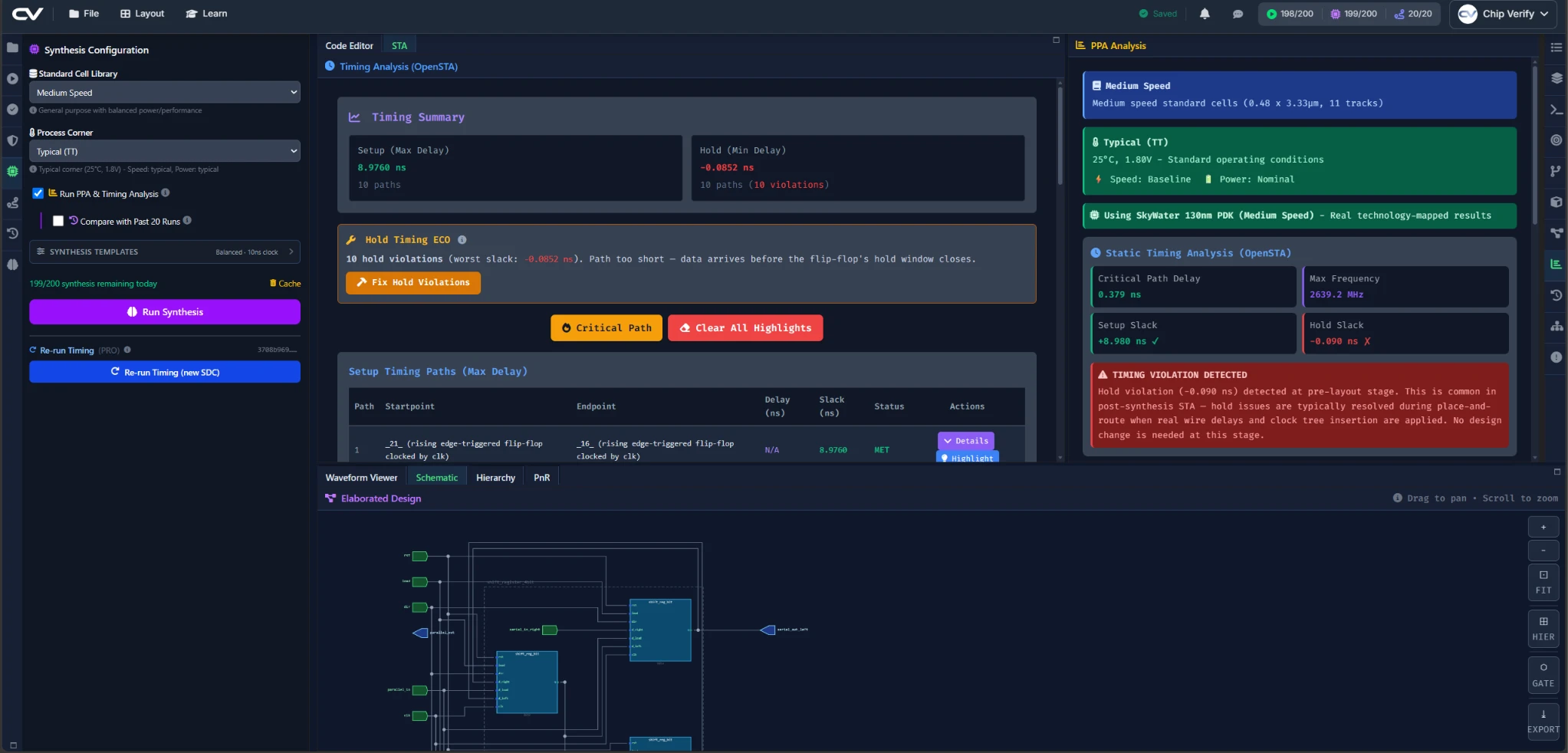
Task: Click the history icon in left sidebar
Action: tap(12, 233)
